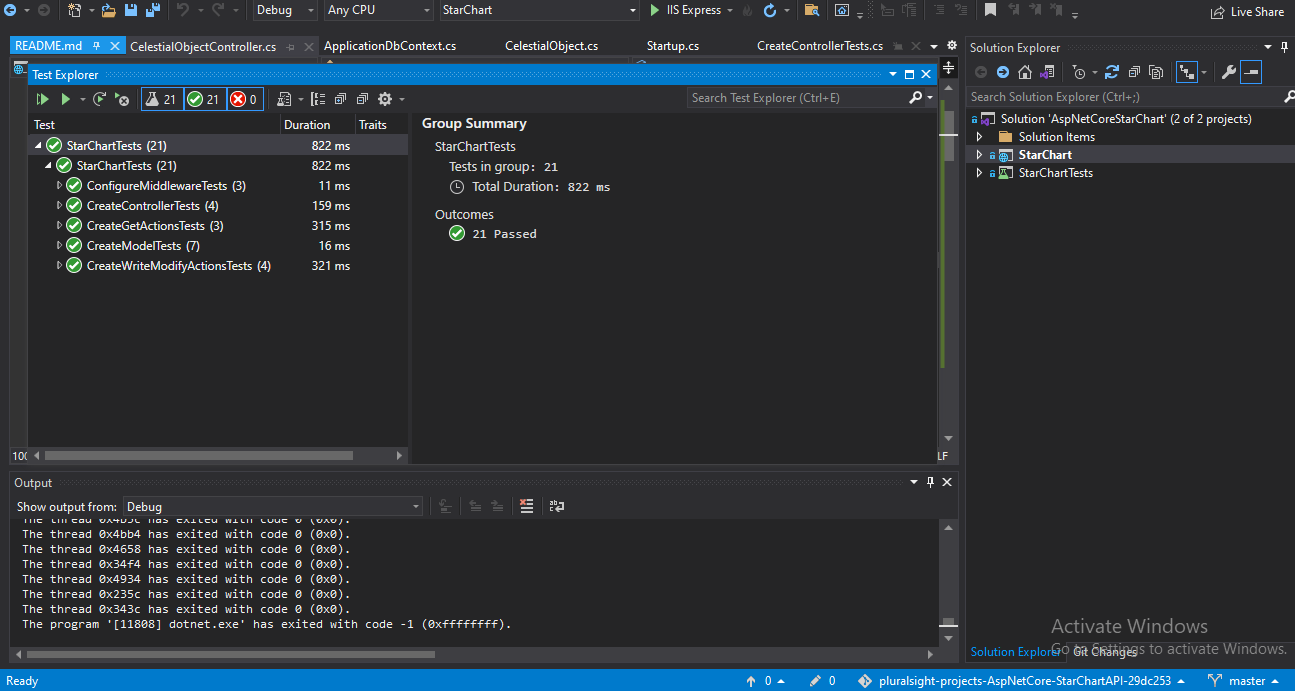
Task: Filter tests by Failed outcome
Action: pos(244,99)
